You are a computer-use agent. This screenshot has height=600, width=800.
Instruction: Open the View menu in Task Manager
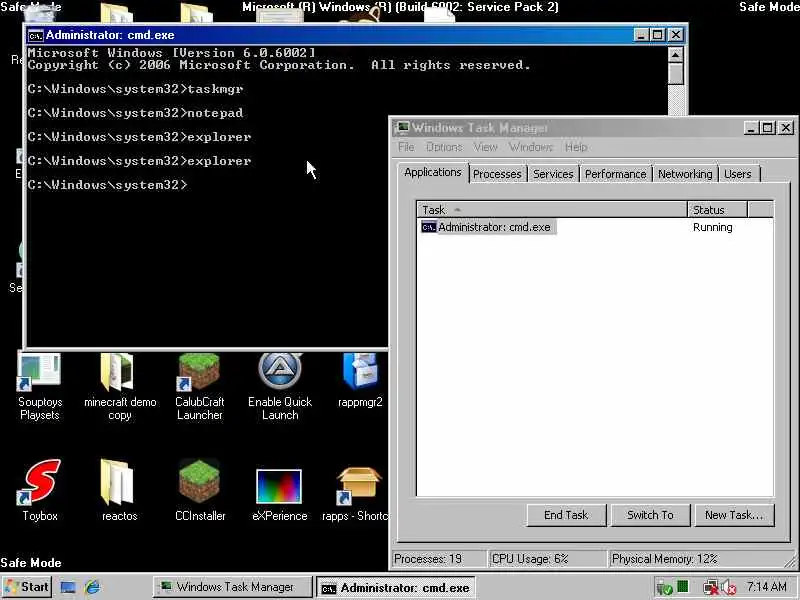[x=485, y=147]
